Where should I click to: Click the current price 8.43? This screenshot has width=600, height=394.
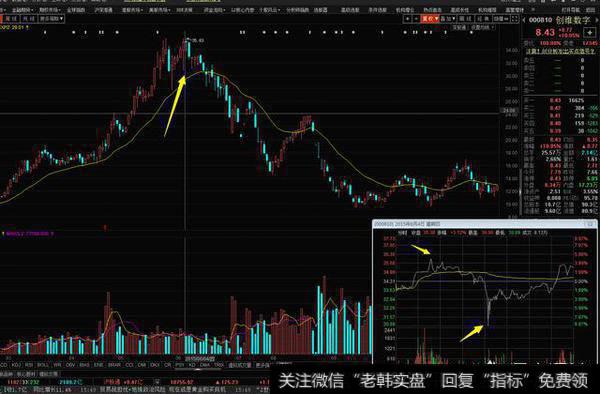[x=545, y=32]
